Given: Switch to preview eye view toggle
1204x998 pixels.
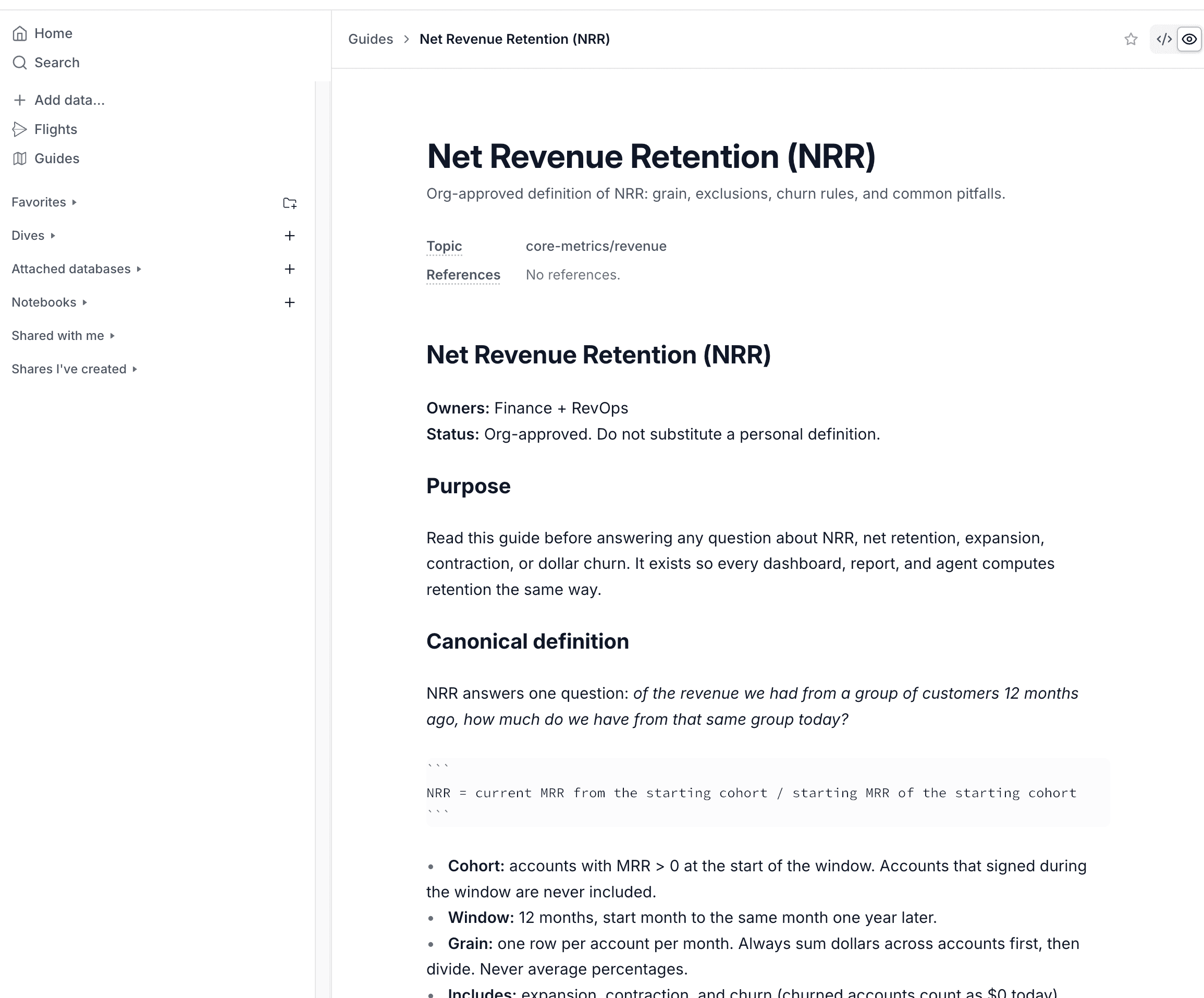Looking at the screenshot, I should pos(1189,39).
